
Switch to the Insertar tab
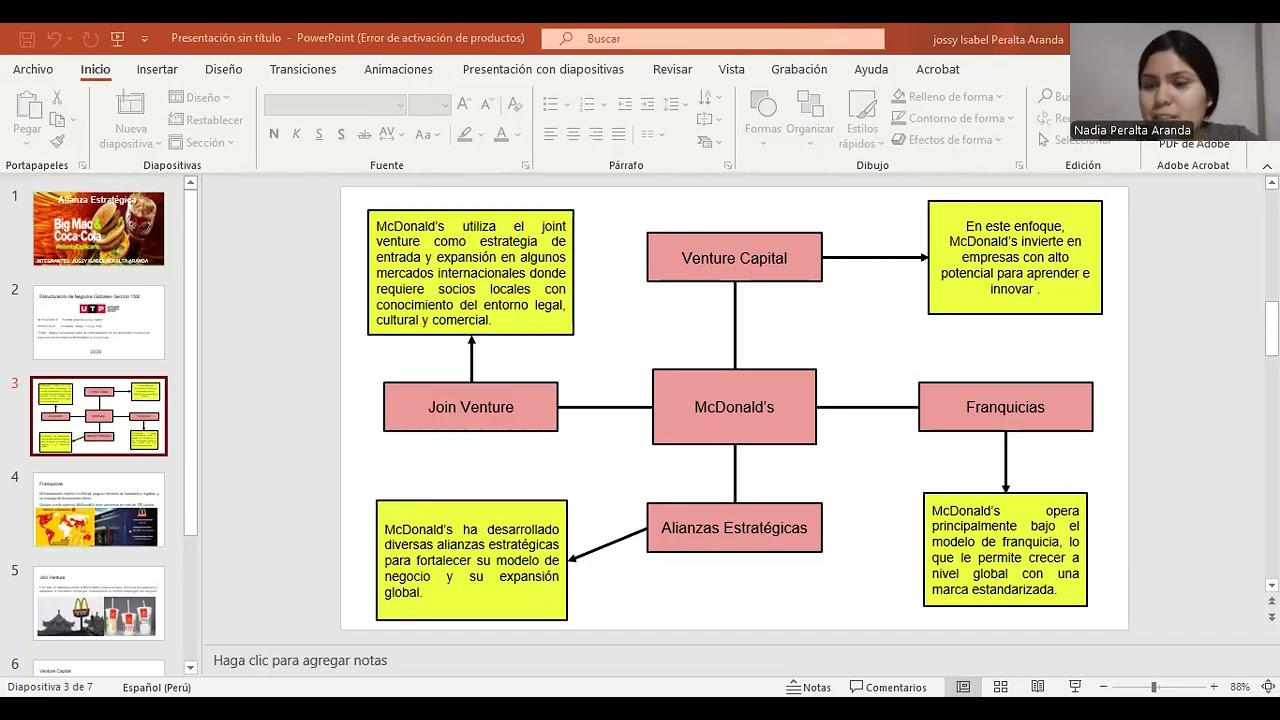pyautogui.click(x=157, y=69)
